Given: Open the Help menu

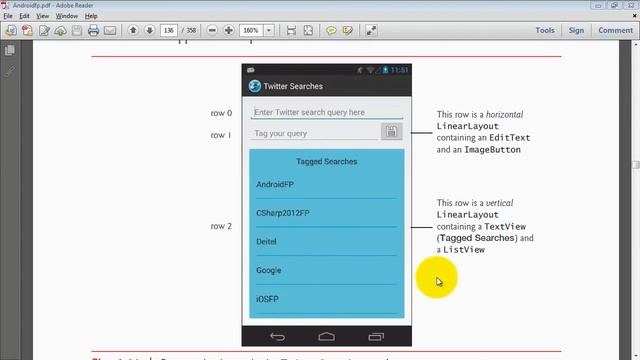Looking at the screenshot, I should [x=91, y=16].
